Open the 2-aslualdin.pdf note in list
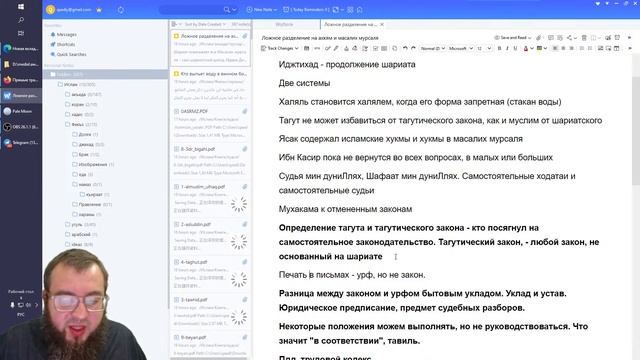 tap(210, 235)
